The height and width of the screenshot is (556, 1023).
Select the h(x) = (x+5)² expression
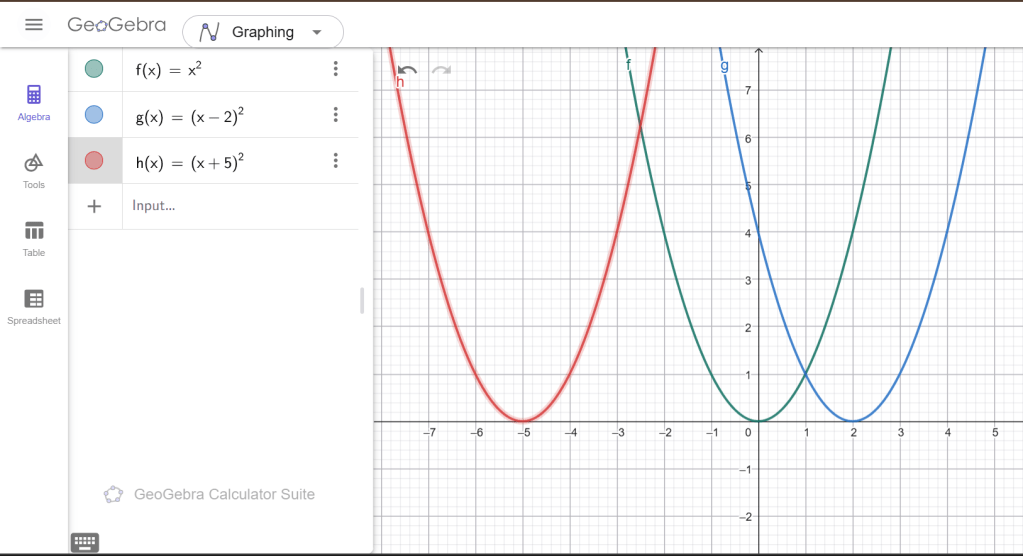(190, 162)
